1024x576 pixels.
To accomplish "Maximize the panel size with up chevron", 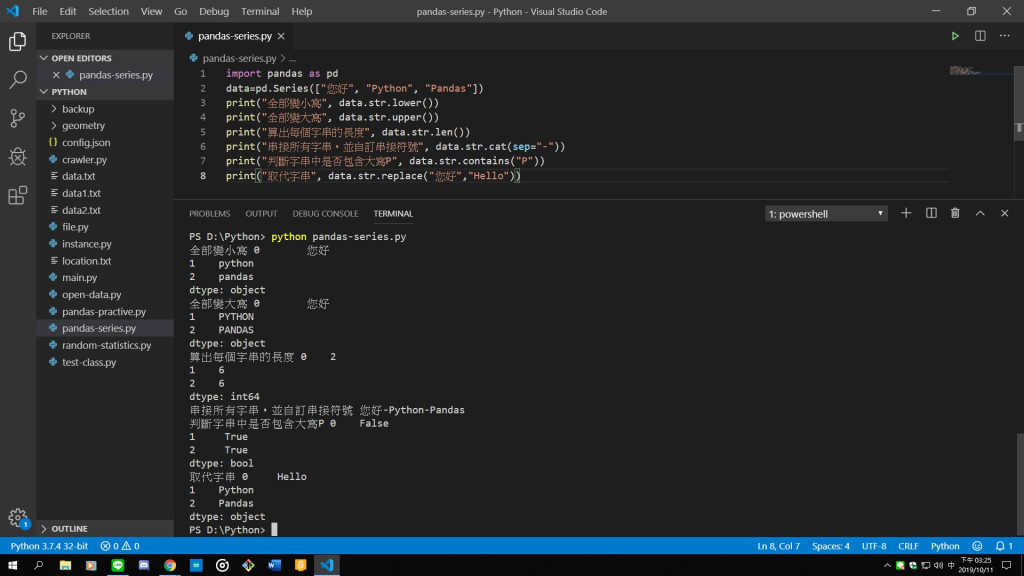I will tap(980, 214).
